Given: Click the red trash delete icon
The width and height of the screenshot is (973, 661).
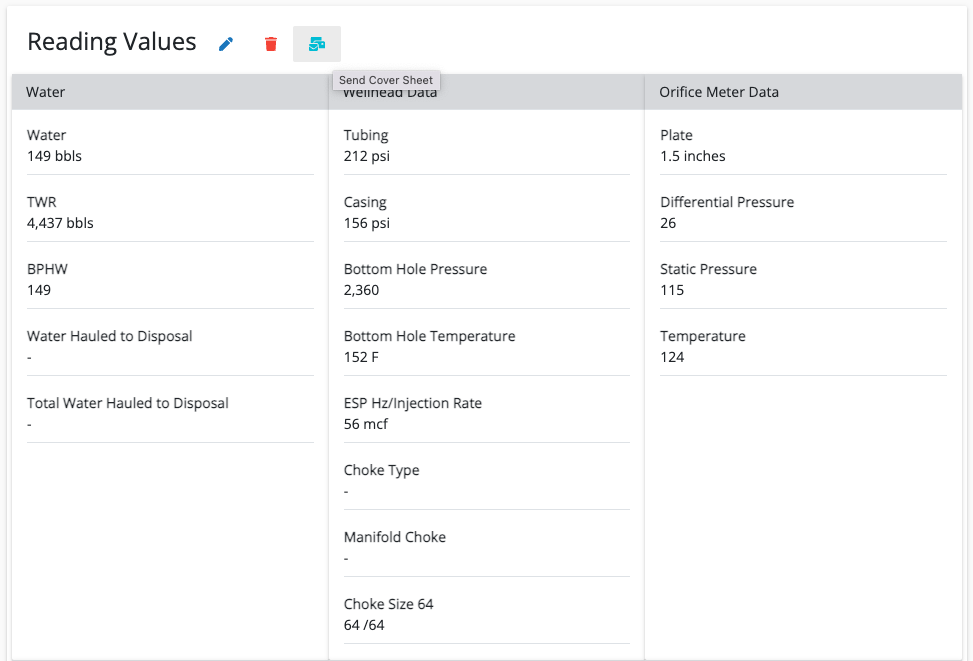Looking at the screenshot, I should tap(271, 44).
